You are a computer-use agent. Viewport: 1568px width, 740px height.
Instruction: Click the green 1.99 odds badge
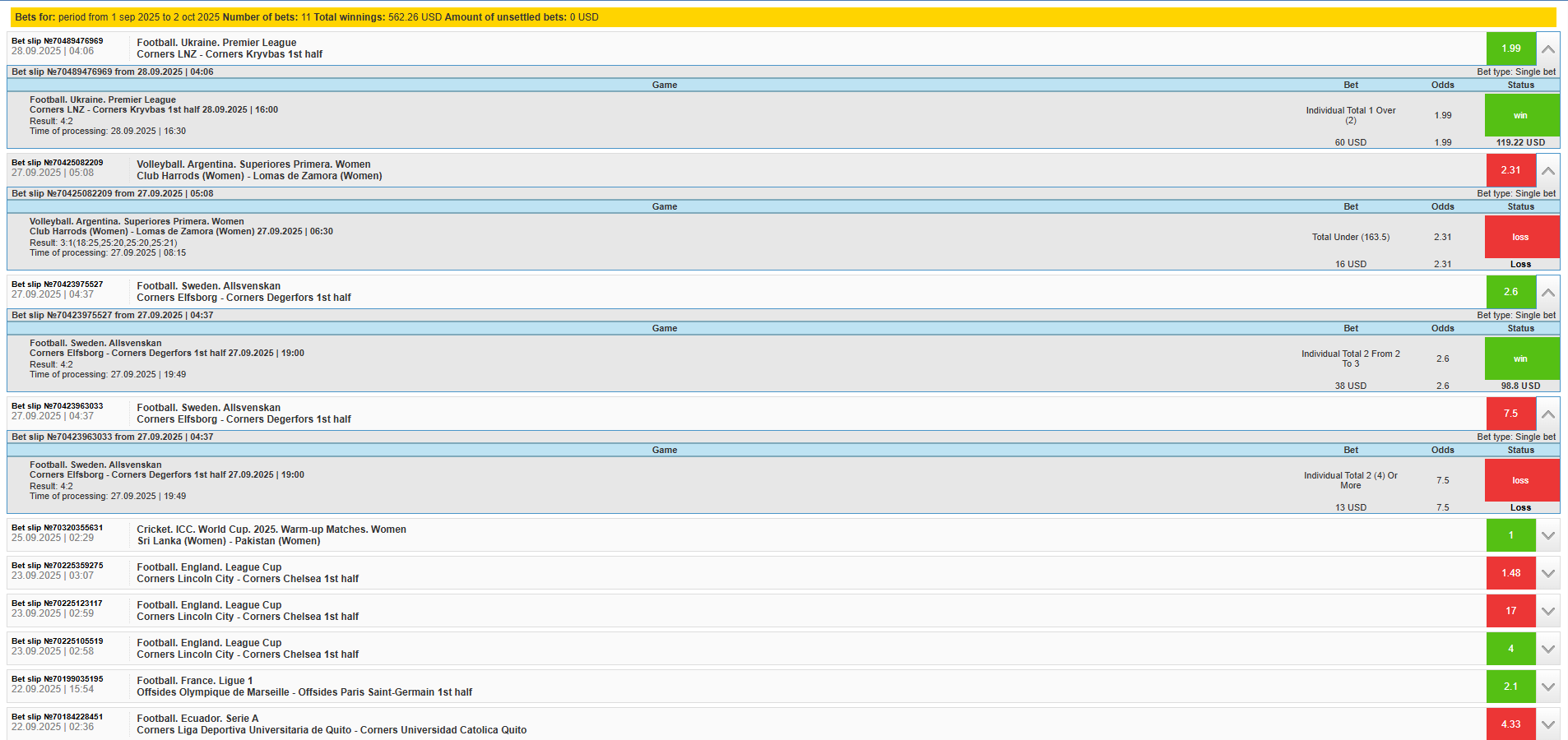pyautogui.click(x=1510, y=49)
